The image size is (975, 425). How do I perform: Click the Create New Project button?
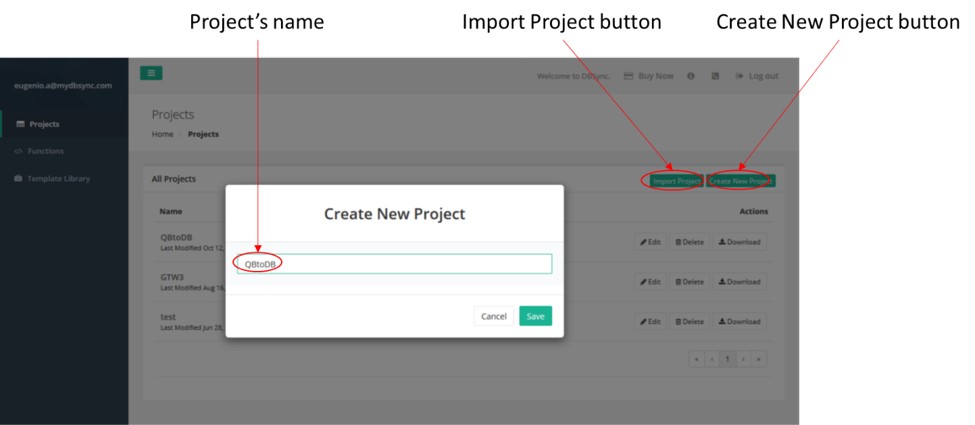tap(741, 181)
